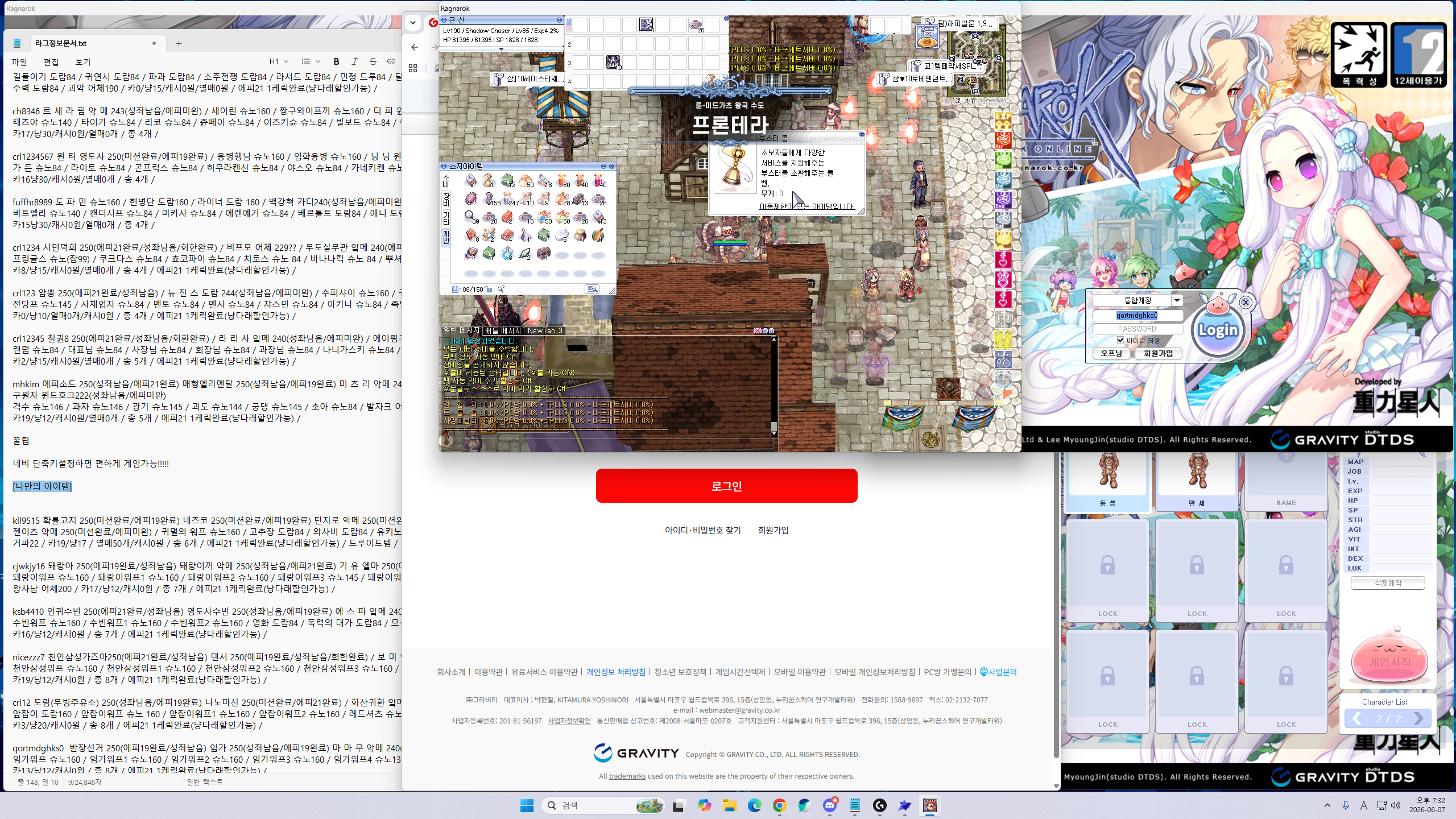Open 파일 menu in Notepad
Screen dimensions: 1456x819
(19, 62)
